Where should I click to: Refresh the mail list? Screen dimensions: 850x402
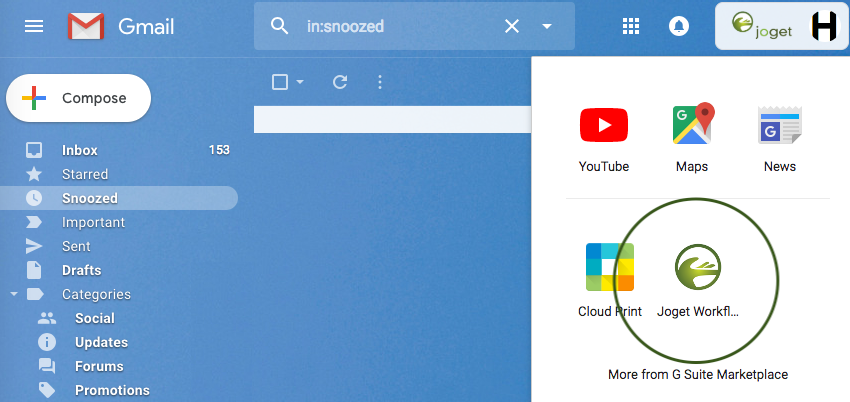340,82
